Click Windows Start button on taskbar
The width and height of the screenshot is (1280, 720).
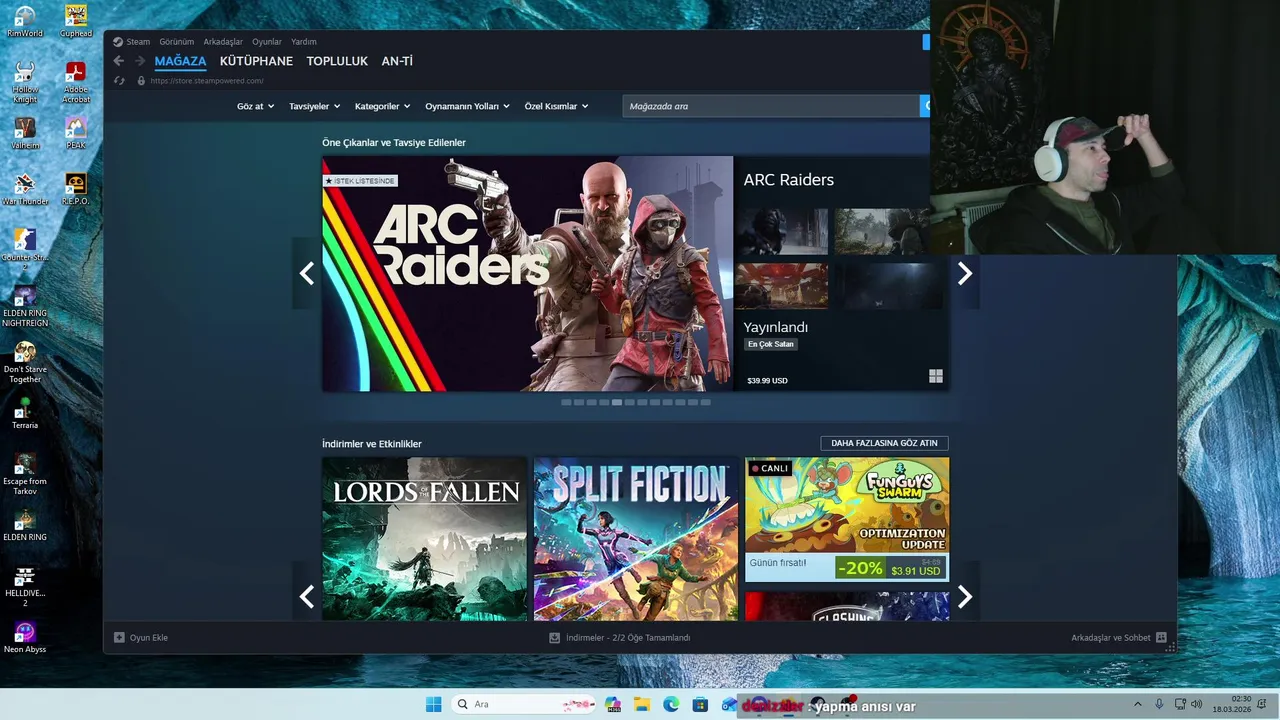(x=433, y=704)
